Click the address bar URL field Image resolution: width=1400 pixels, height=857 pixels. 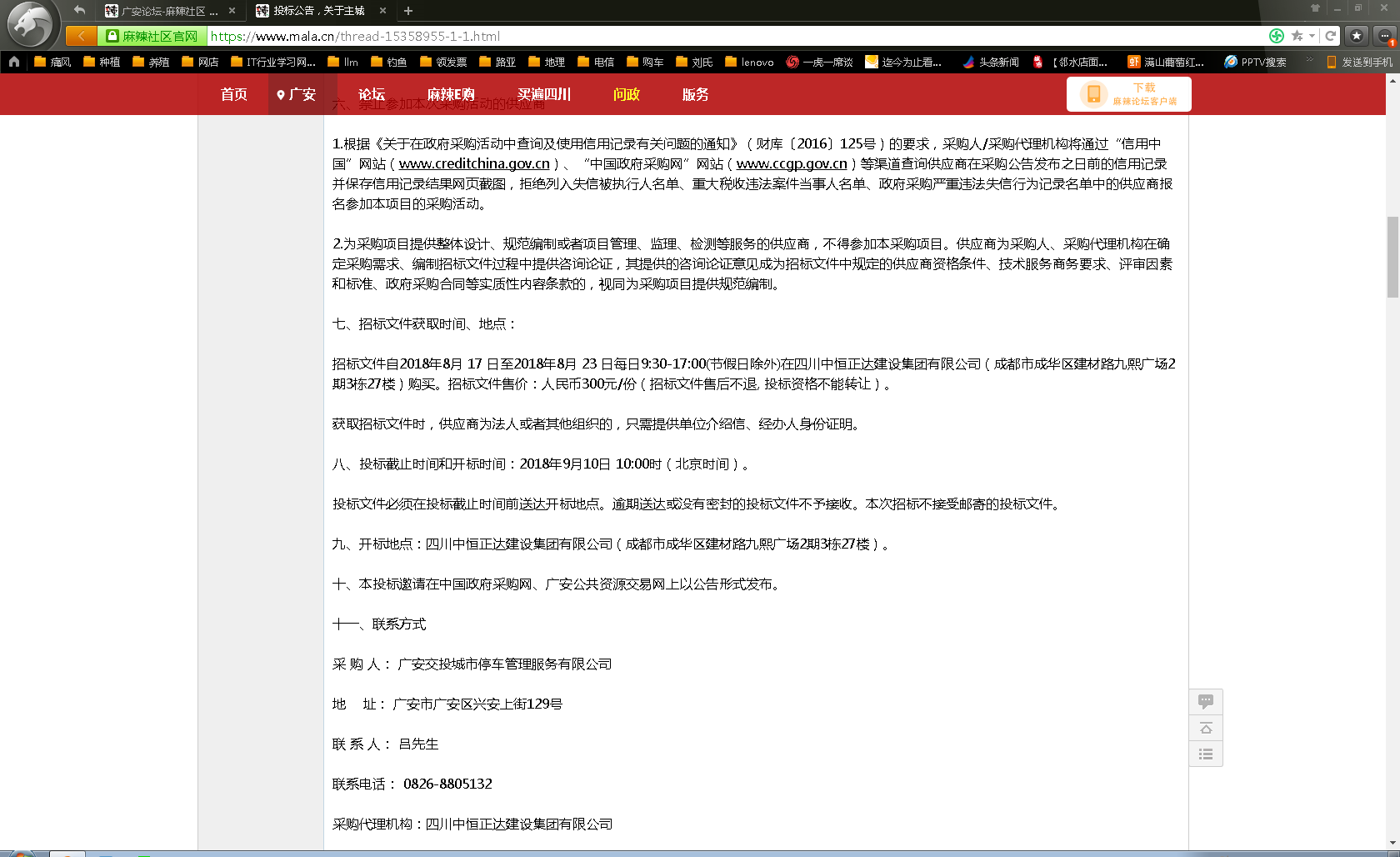[733, 36]
